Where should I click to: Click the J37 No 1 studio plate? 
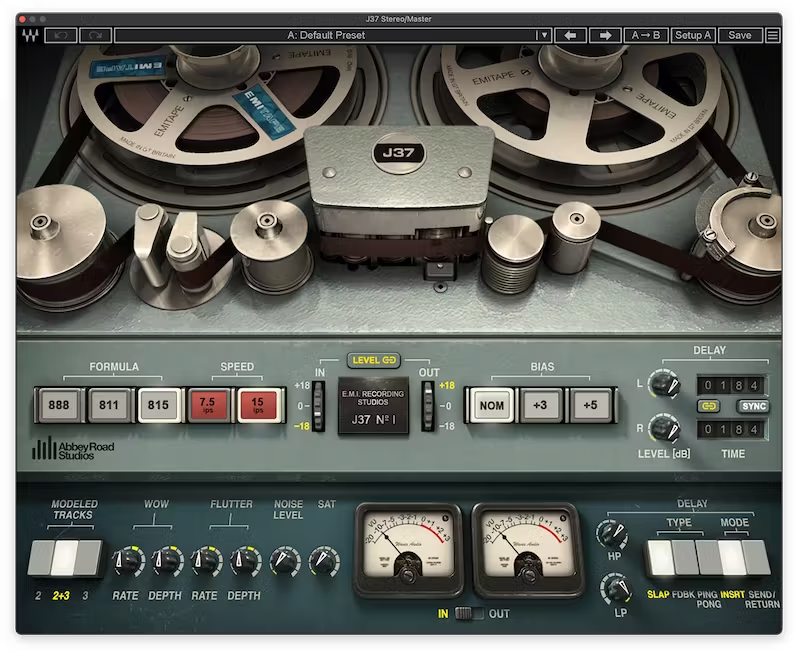click(374, 406)
